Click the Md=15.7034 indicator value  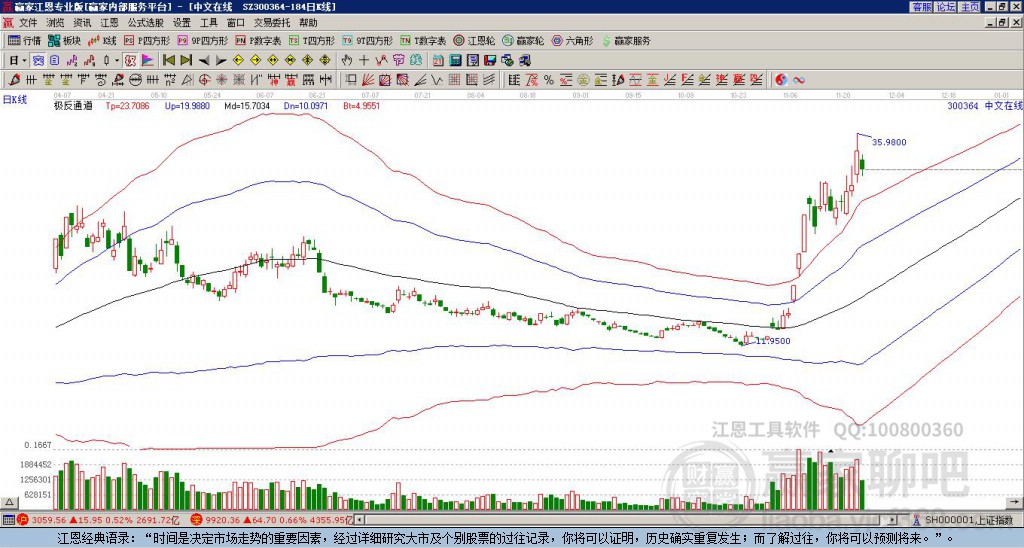[247, 105]
